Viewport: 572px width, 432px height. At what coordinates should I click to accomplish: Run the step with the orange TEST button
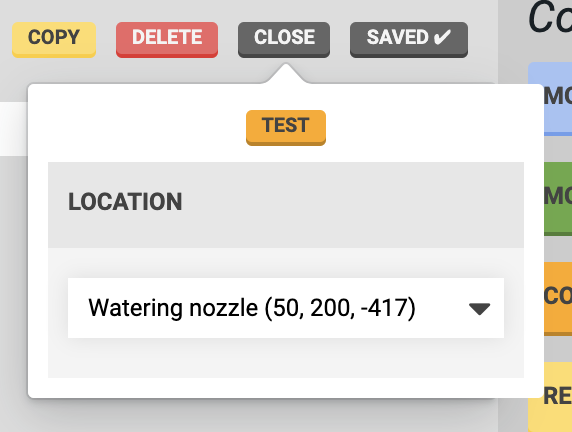click(x=286, y=127)
